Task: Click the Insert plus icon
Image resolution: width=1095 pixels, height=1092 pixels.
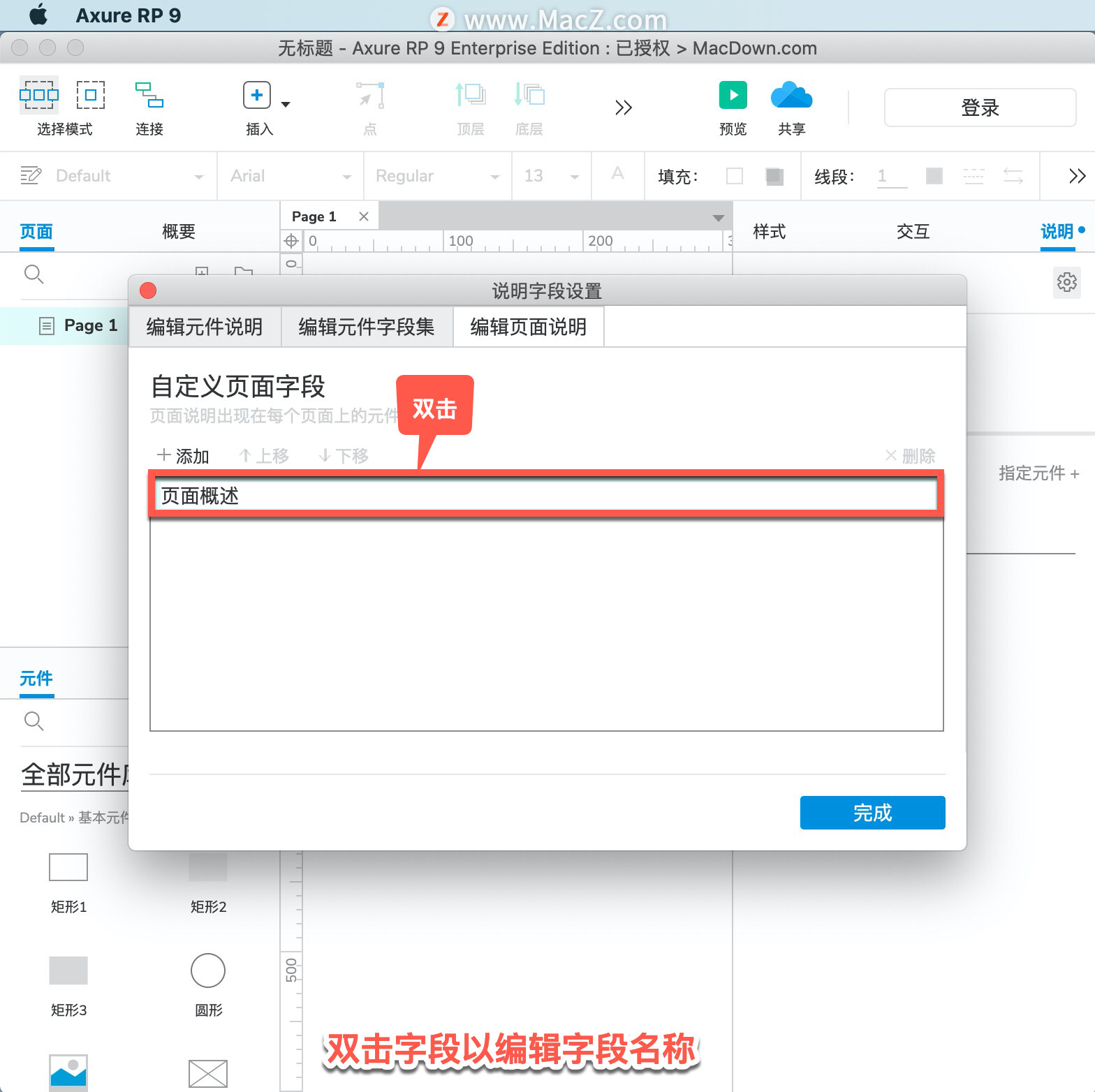Action: tap(257, 95)
